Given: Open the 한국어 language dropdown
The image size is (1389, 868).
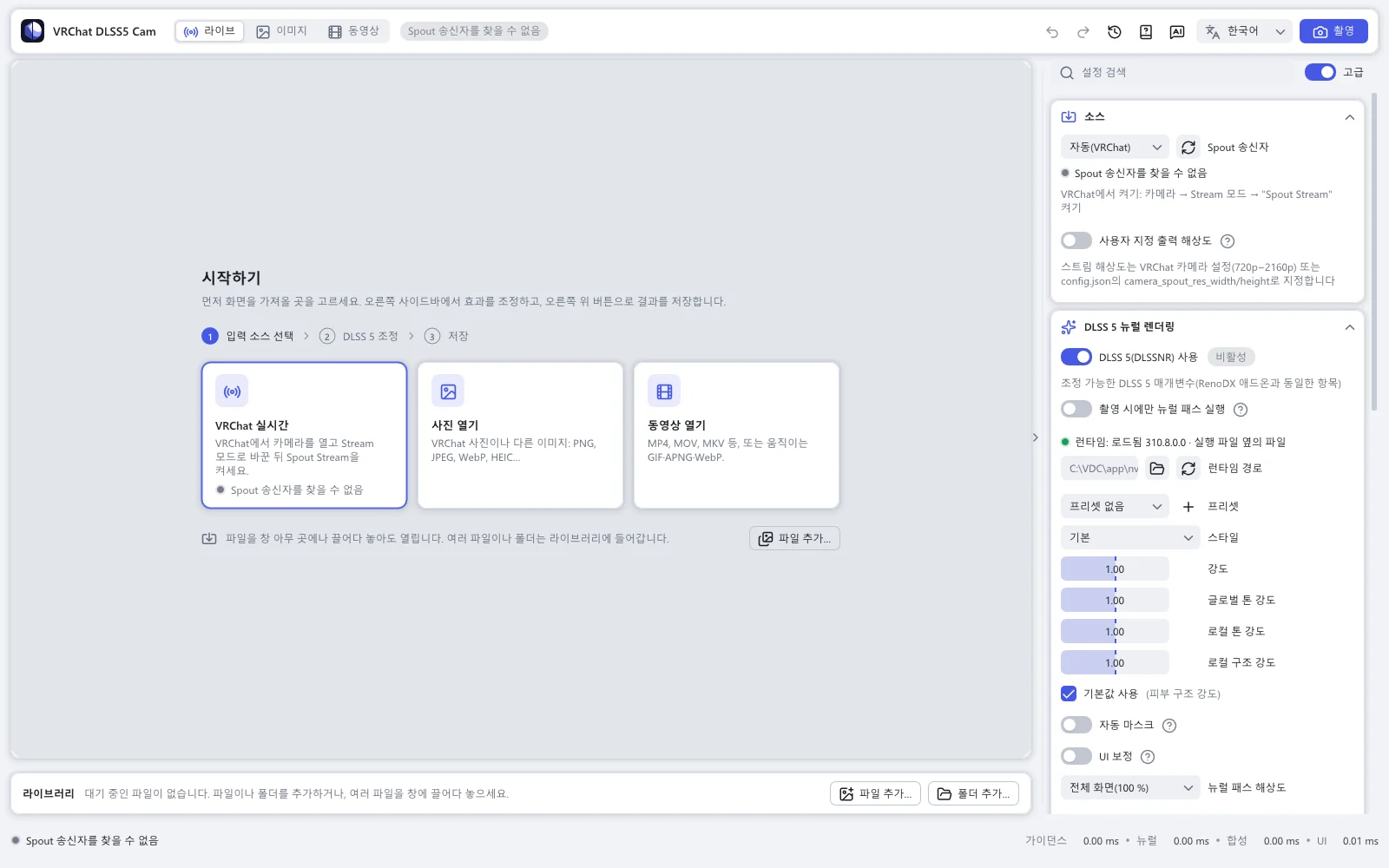Looking at the screenshot, I should point(1245,31).
